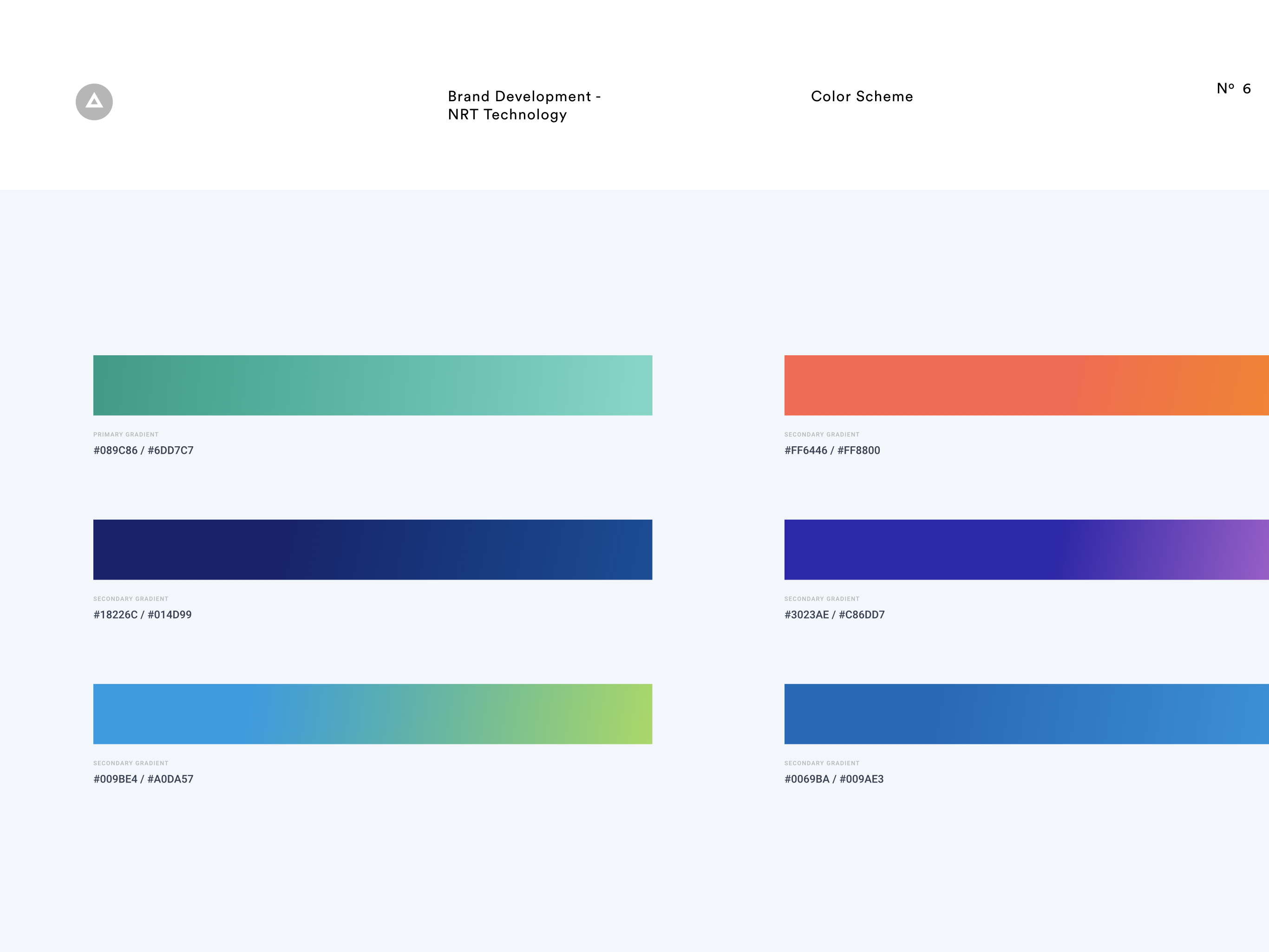Click 'SECONDARY GRADIENT' label above #0069BA

[x=822, y=763]
